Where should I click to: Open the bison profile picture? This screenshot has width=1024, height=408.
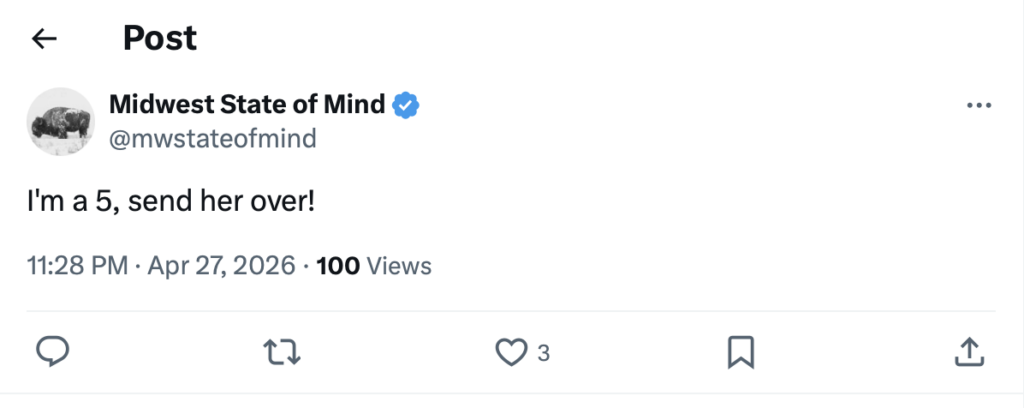(60, 120)
